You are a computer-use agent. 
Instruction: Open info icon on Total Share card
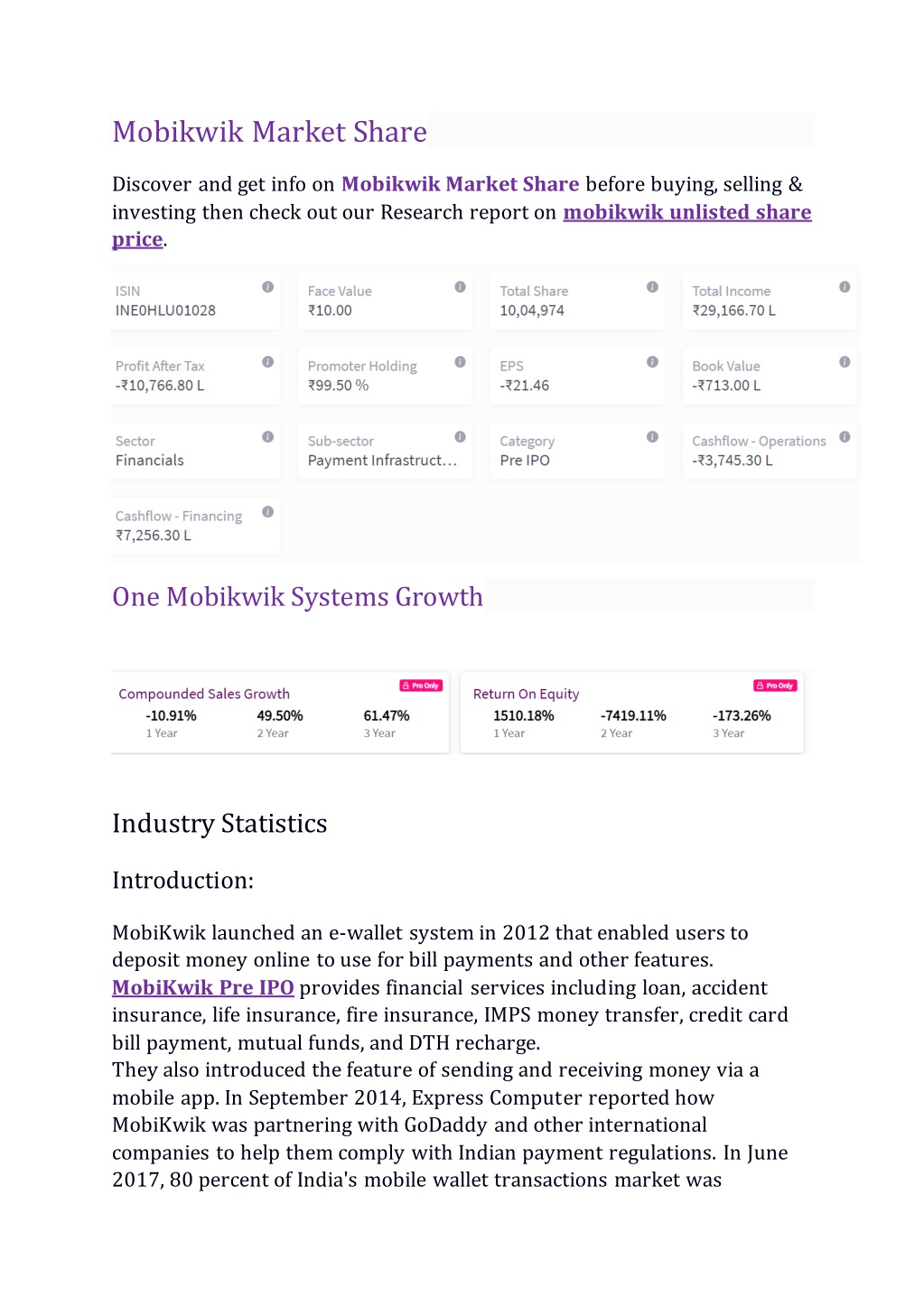(652, 287)
